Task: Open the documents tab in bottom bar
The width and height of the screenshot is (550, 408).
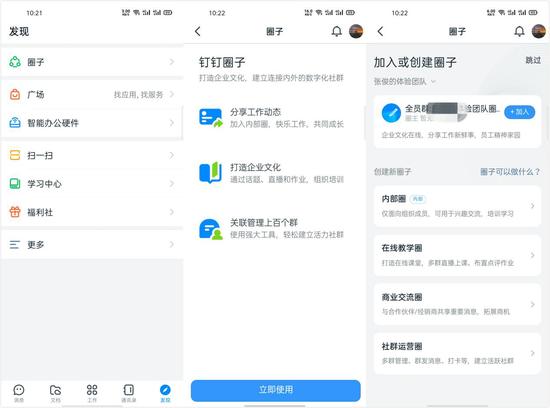Action: pos(55,393)
